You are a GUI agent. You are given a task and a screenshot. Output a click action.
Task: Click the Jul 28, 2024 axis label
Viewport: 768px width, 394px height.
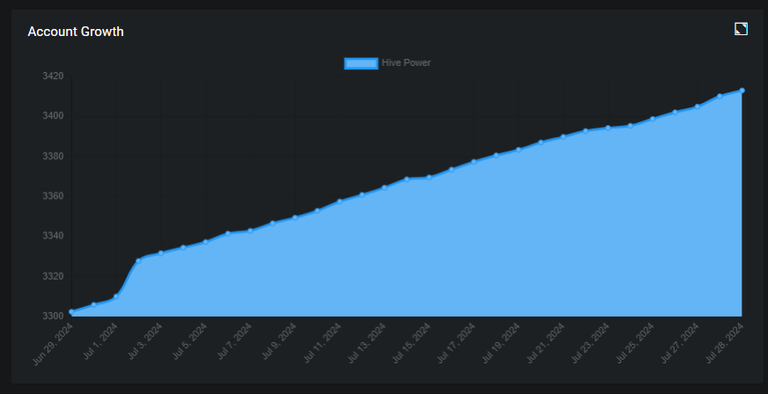(724, 343)
